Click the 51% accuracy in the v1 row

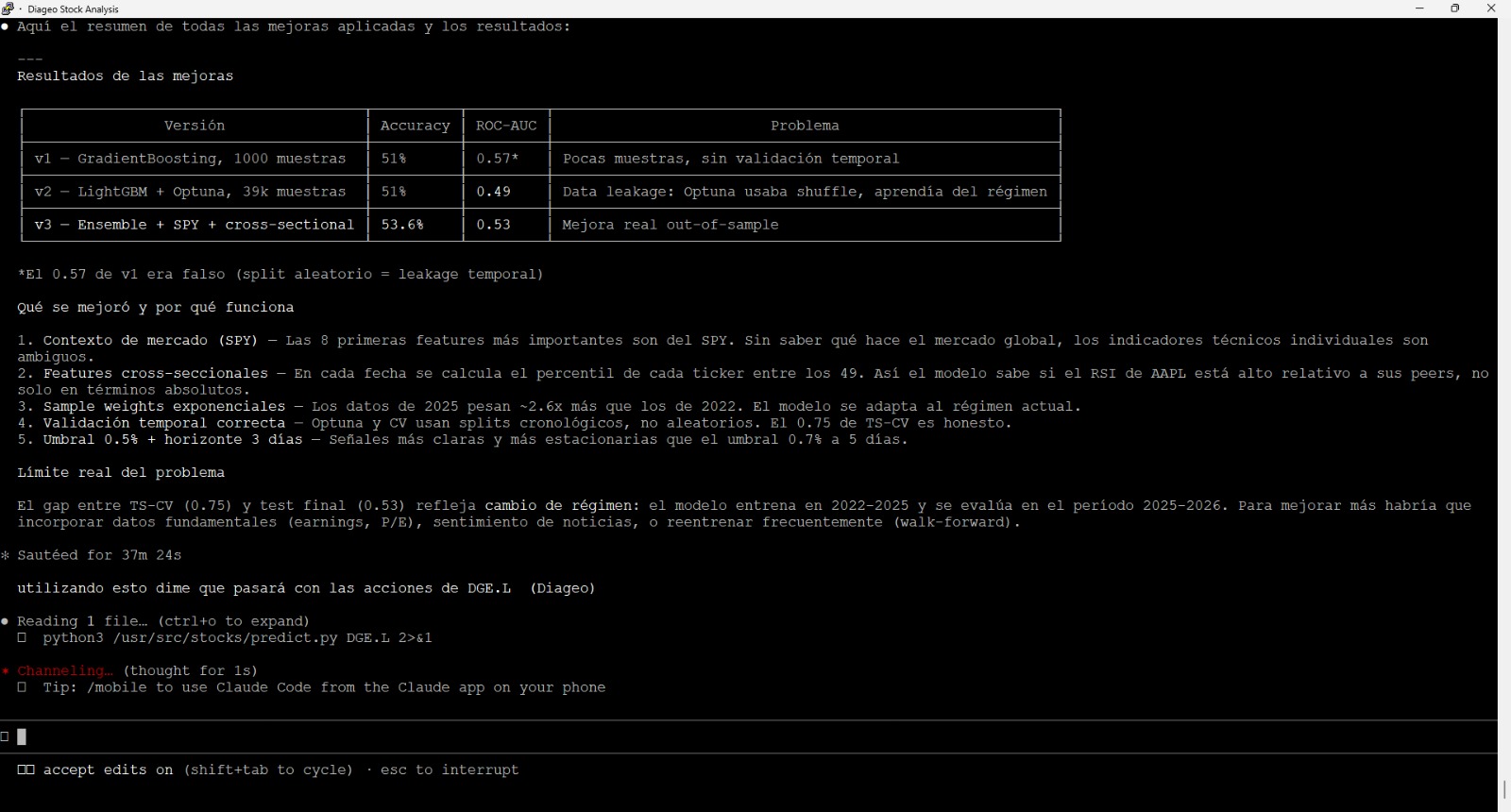pos(394,159)
